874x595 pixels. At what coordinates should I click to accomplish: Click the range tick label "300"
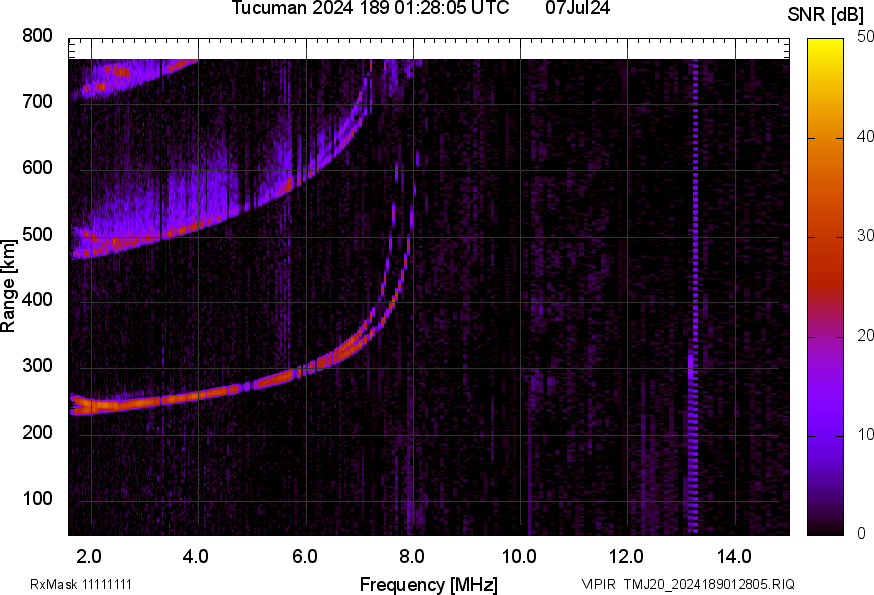[37, 366]
